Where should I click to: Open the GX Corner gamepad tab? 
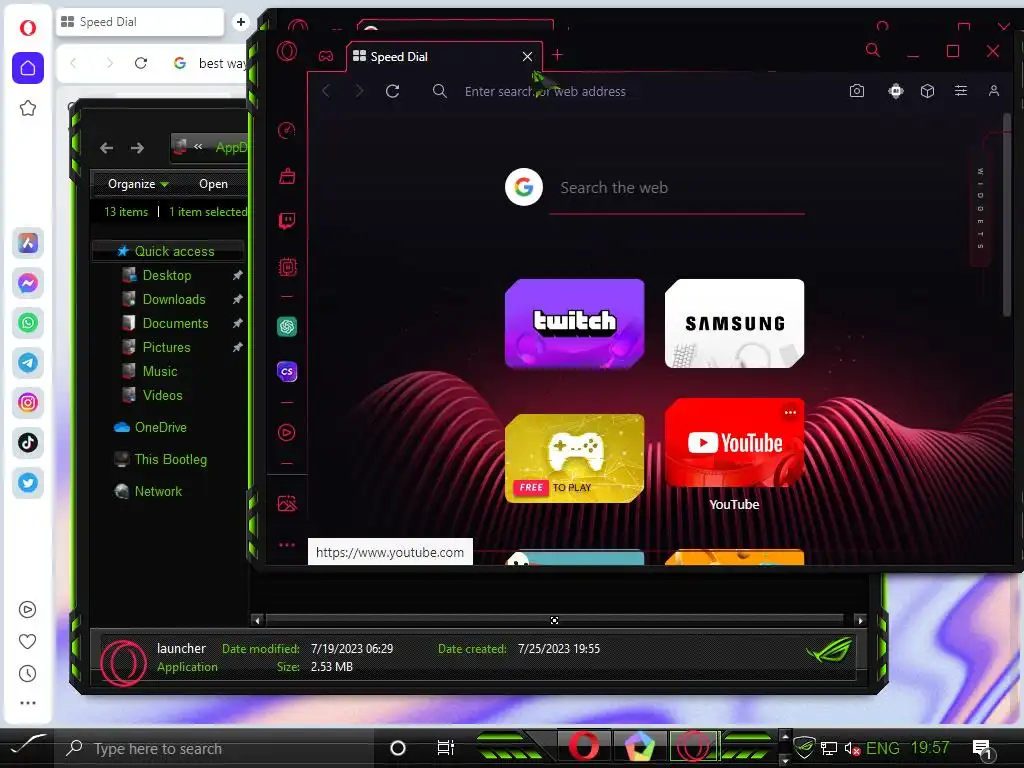click(x=326, y=56)
